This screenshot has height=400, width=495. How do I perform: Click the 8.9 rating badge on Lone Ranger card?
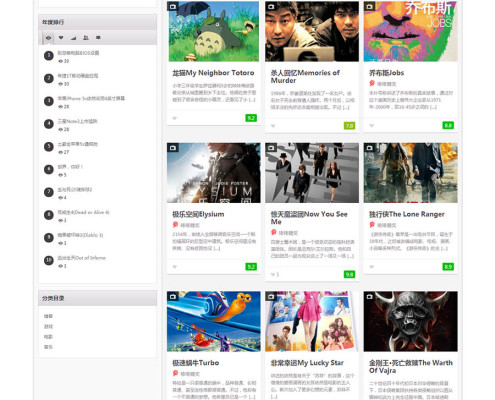click(448, 267)
